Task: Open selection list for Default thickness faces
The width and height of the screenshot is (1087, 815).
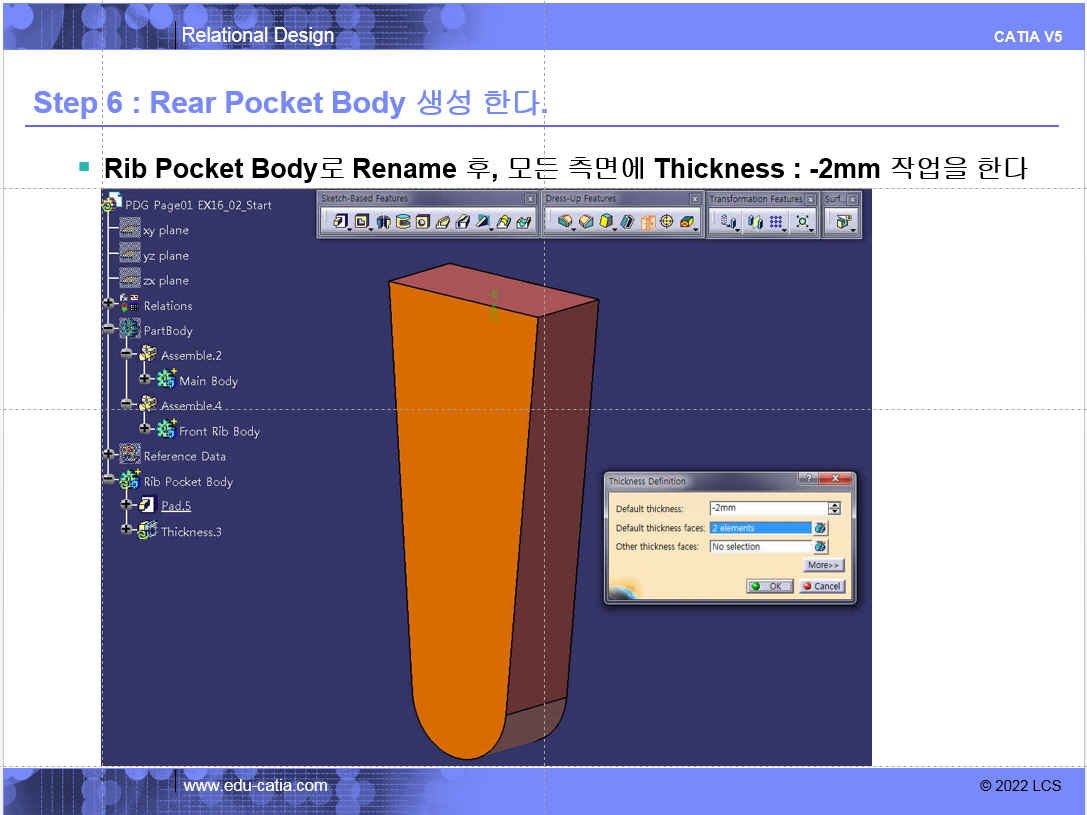Action: tap(821, 528)
